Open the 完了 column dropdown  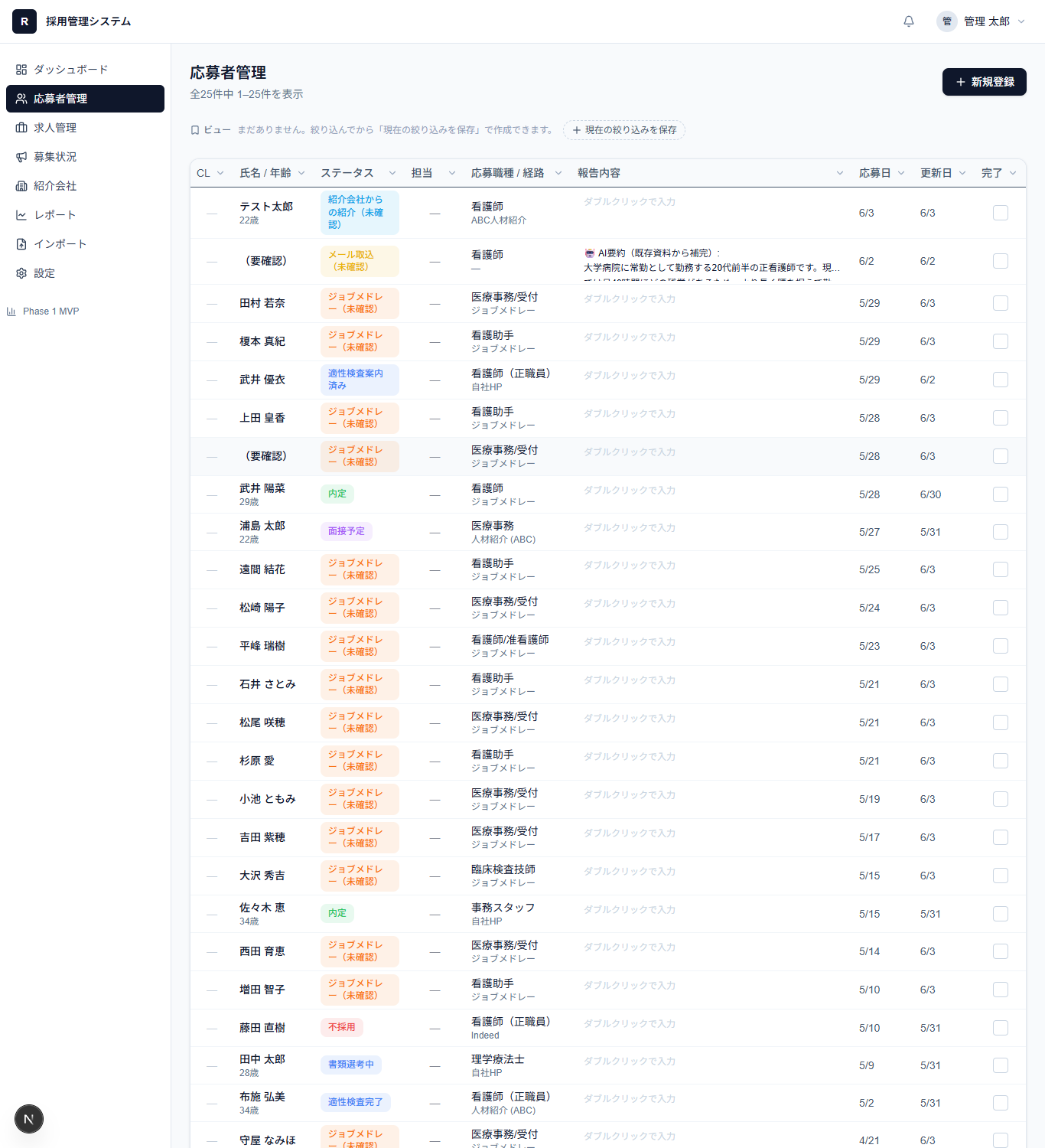1013,173
